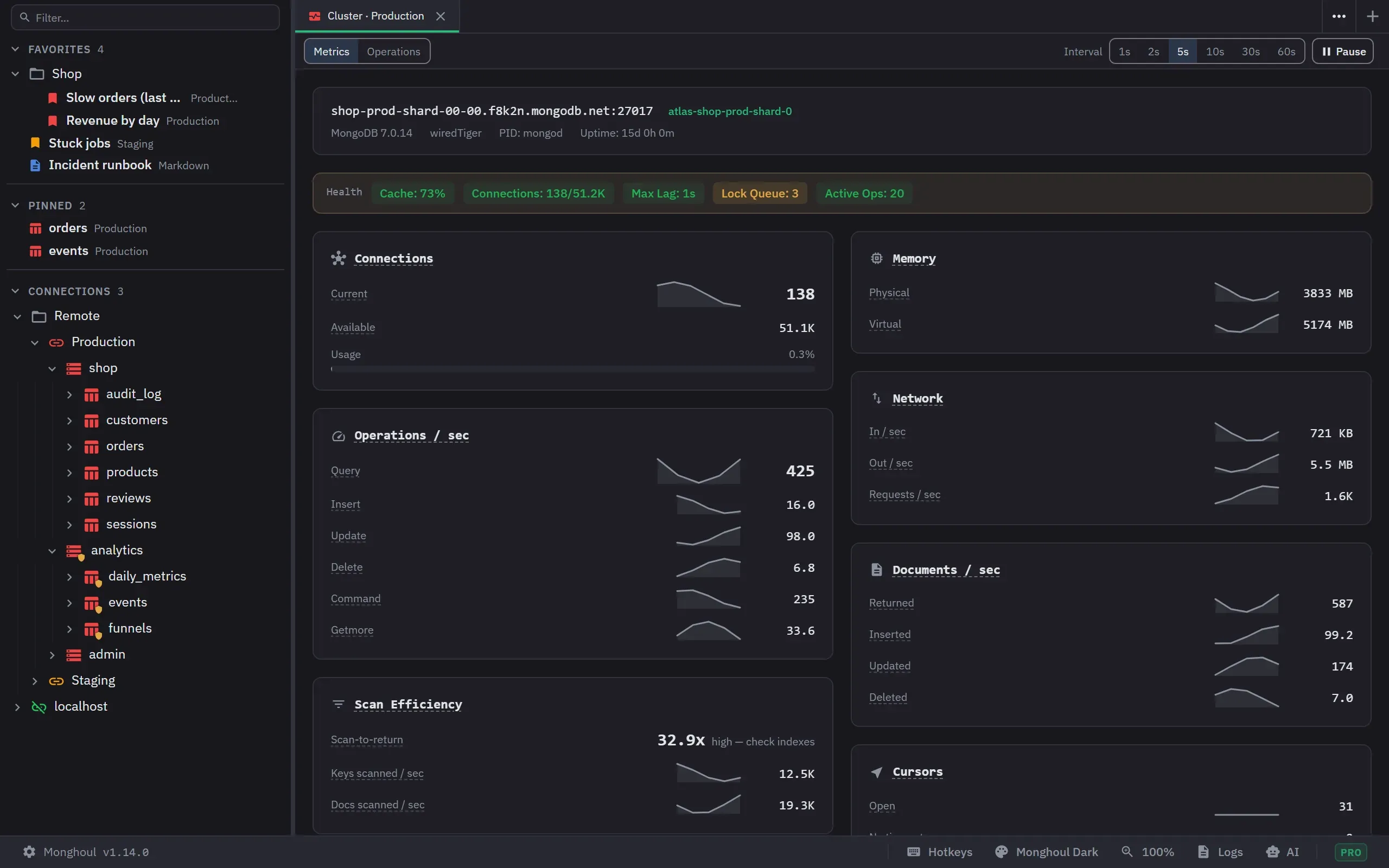Click the plus icon to add new tab
The width and height of the screenshot is (1389, 868).
(1372, 16)
